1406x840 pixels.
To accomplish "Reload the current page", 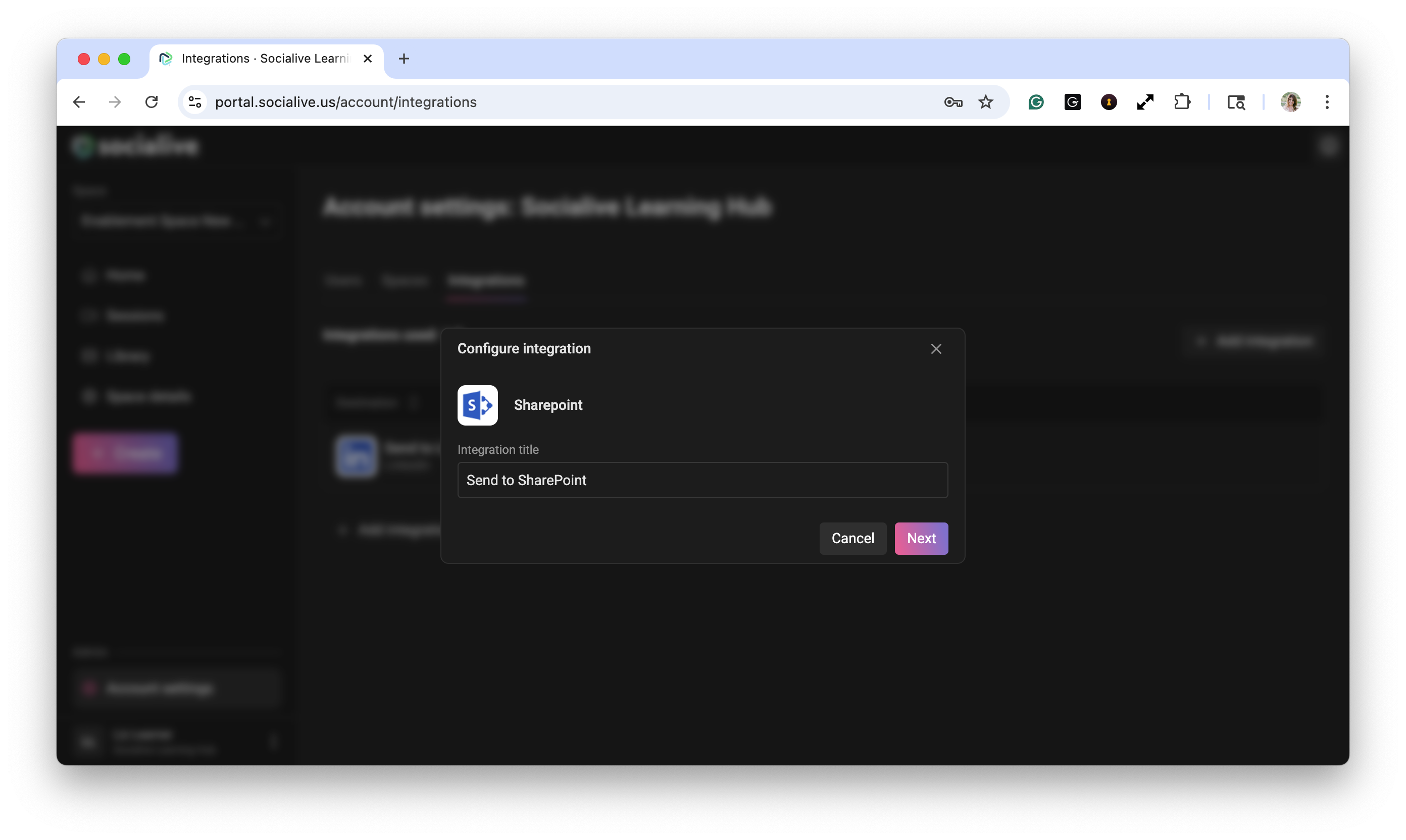I will click(x=151, y=102).
